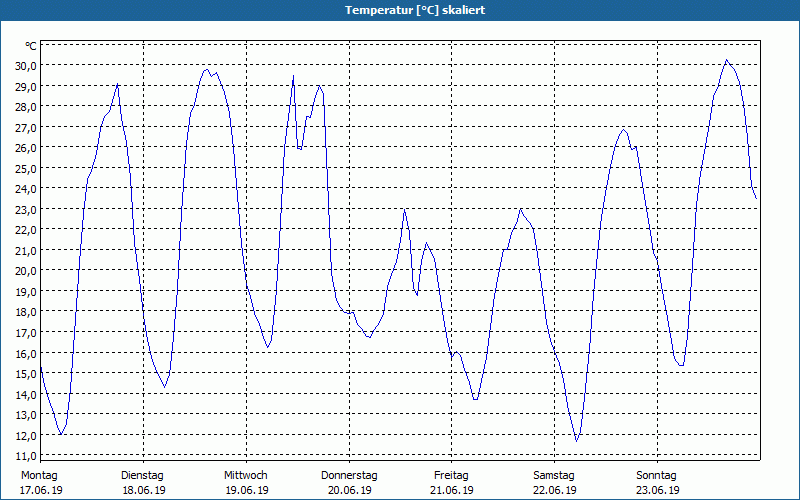Click the Sunday temperature peak above 30

[727, 60]
